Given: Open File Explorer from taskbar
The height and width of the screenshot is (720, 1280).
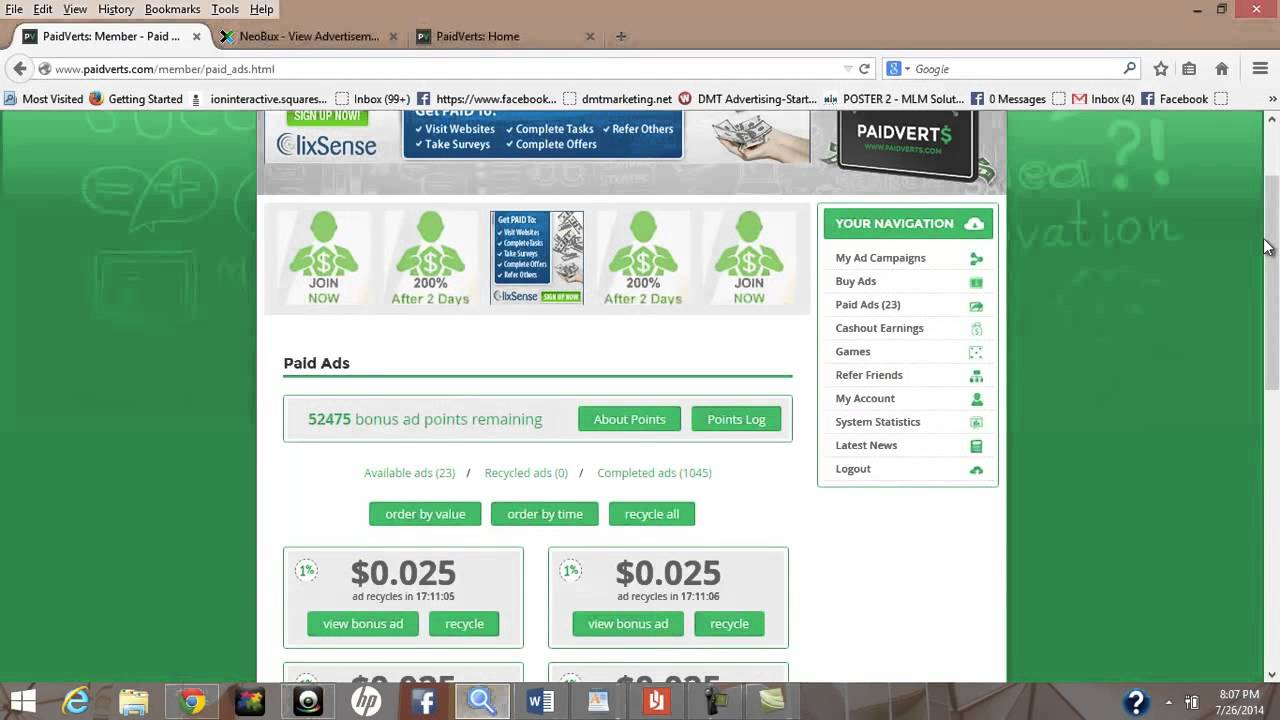Looking at the screenshot, I should point(134,701).
